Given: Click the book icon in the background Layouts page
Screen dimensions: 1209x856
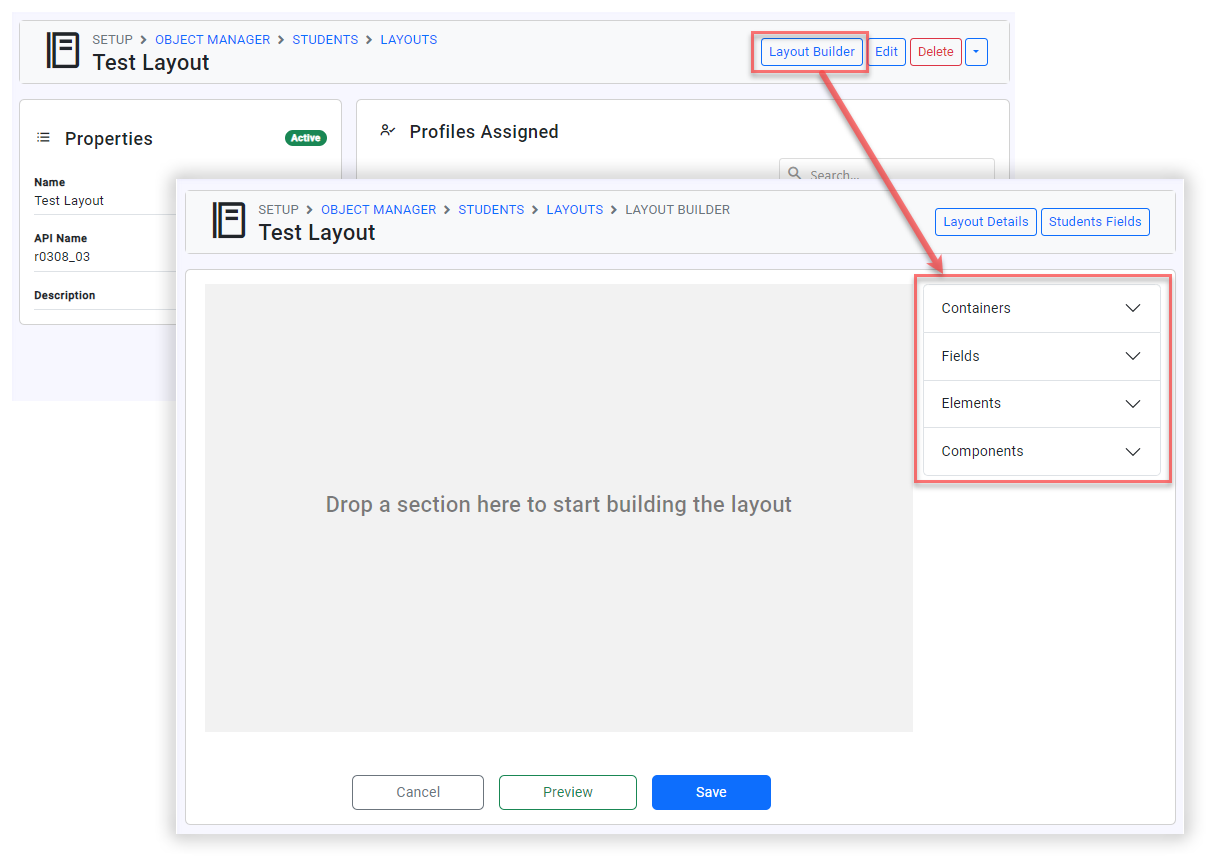Looking at the screenshot, I should coord(63,50).
